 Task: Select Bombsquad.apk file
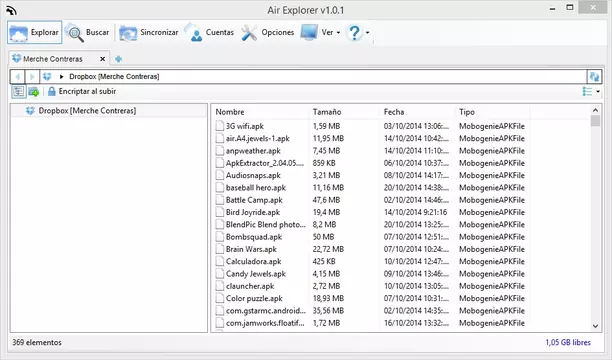[254, 237]
